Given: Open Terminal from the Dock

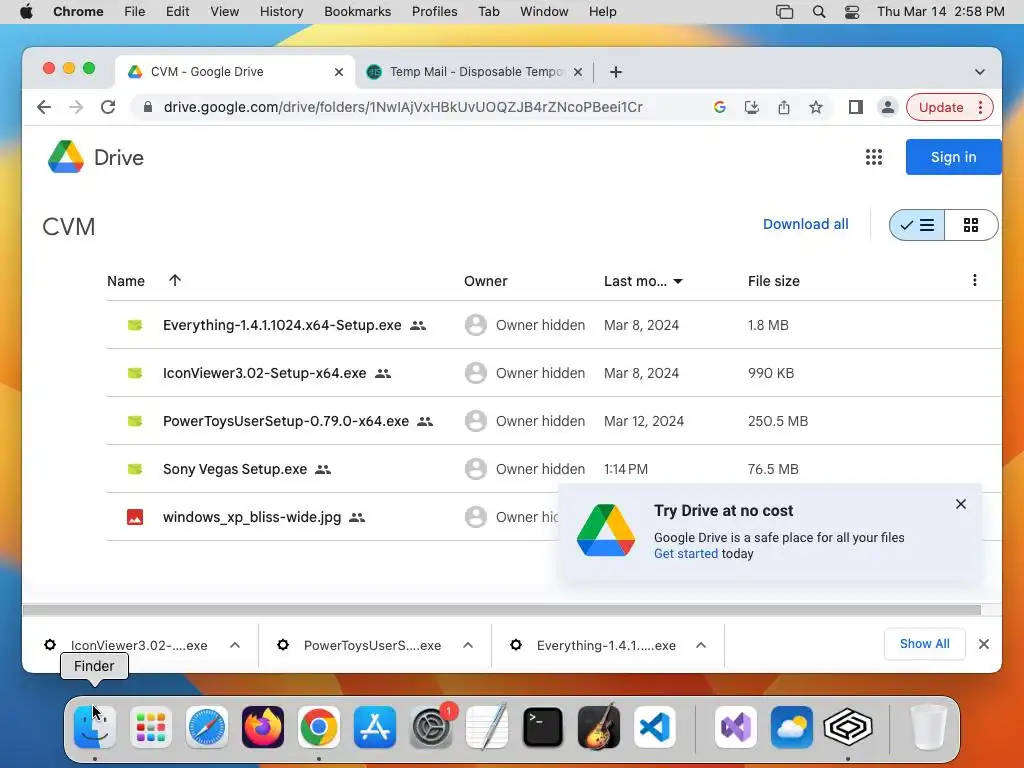Looking at the screenshot, I should [543, 726].
